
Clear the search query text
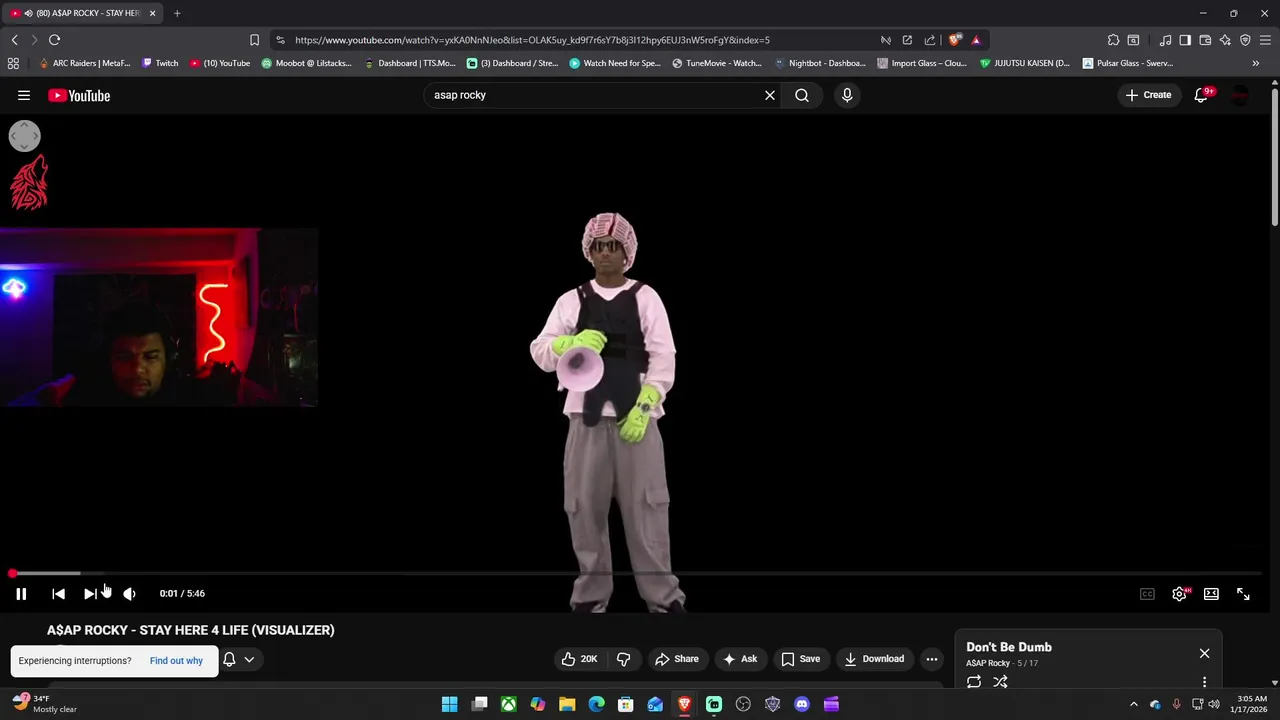(x=770, y=95)
